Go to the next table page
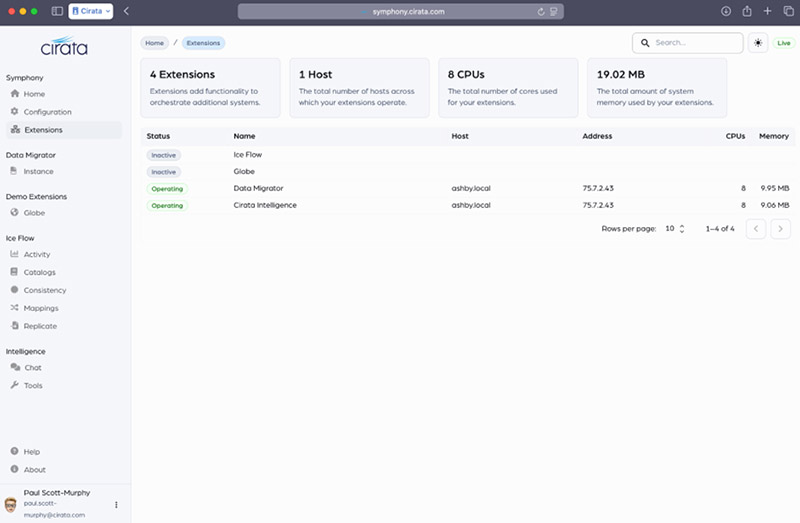The width and height of the screenshot is (800, 523). pyautogui.click(x=780, y=229)
